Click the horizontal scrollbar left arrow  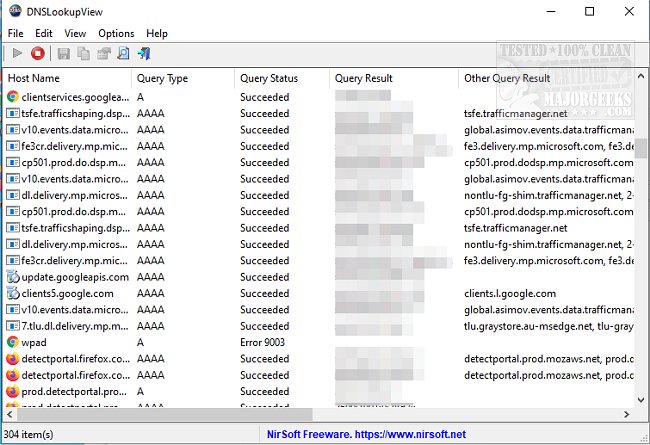tap(9, 414)
